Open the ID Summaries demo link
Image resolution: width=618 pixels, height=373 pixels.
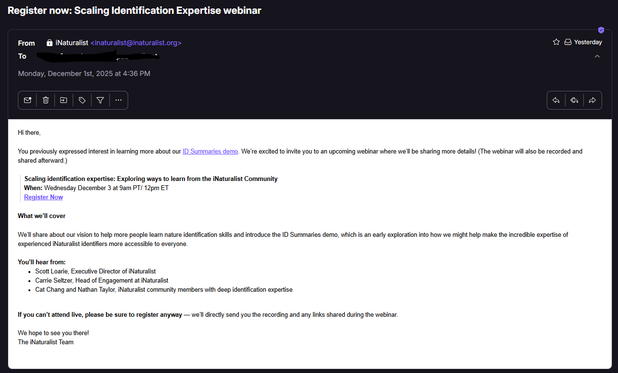pyautogui.click(x=210, y=151)
